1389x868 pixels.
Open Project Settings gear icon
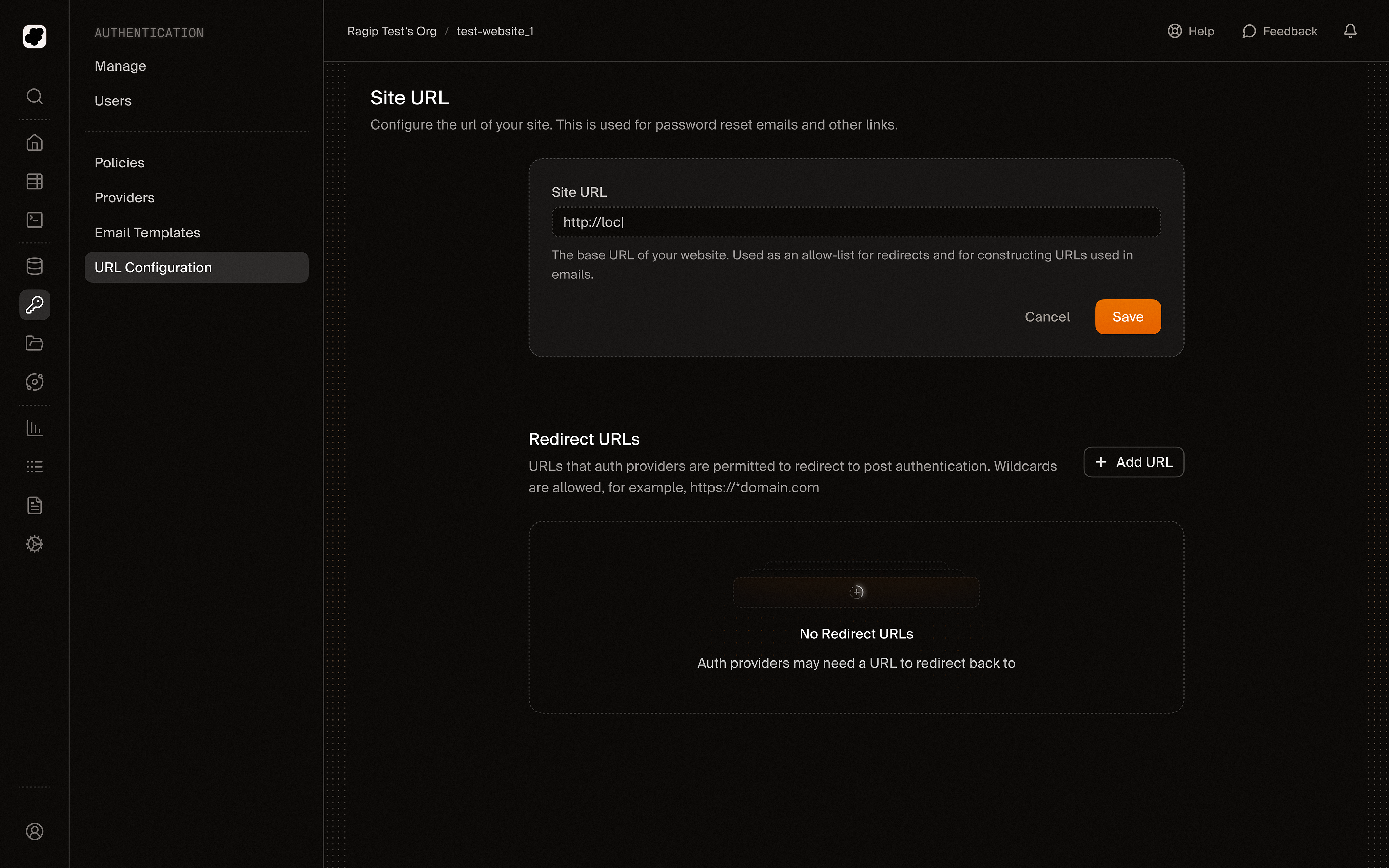pos(35,544)
